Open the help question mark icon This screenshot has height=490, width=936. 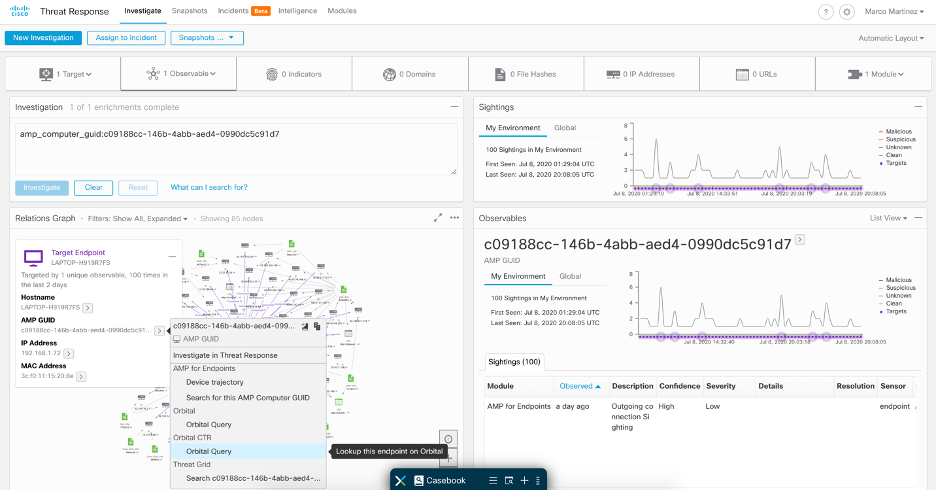[825, 11]
